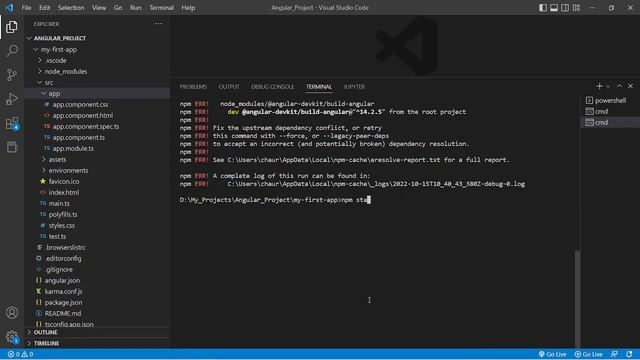Expand the Outline section
The height and width of the screenshot is (360, 640).
(x=97, y=333)
